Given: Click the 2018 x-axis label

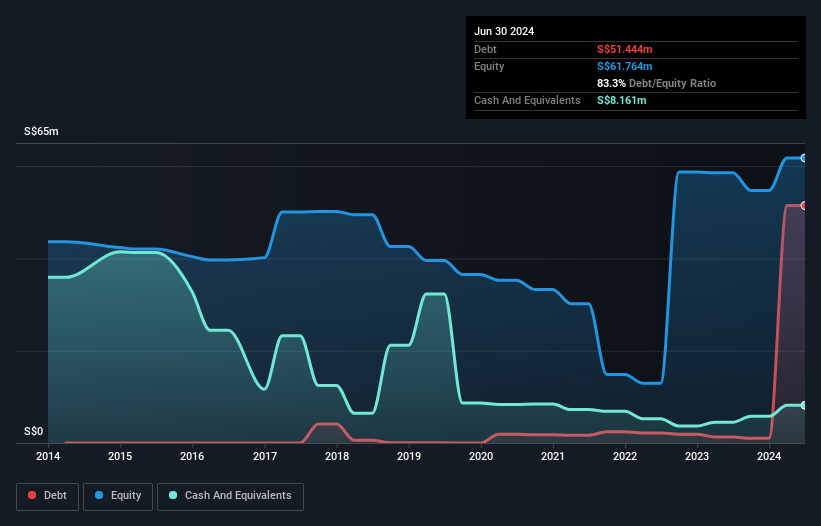Looking at the screenshot, I should [x=337, y=456].
